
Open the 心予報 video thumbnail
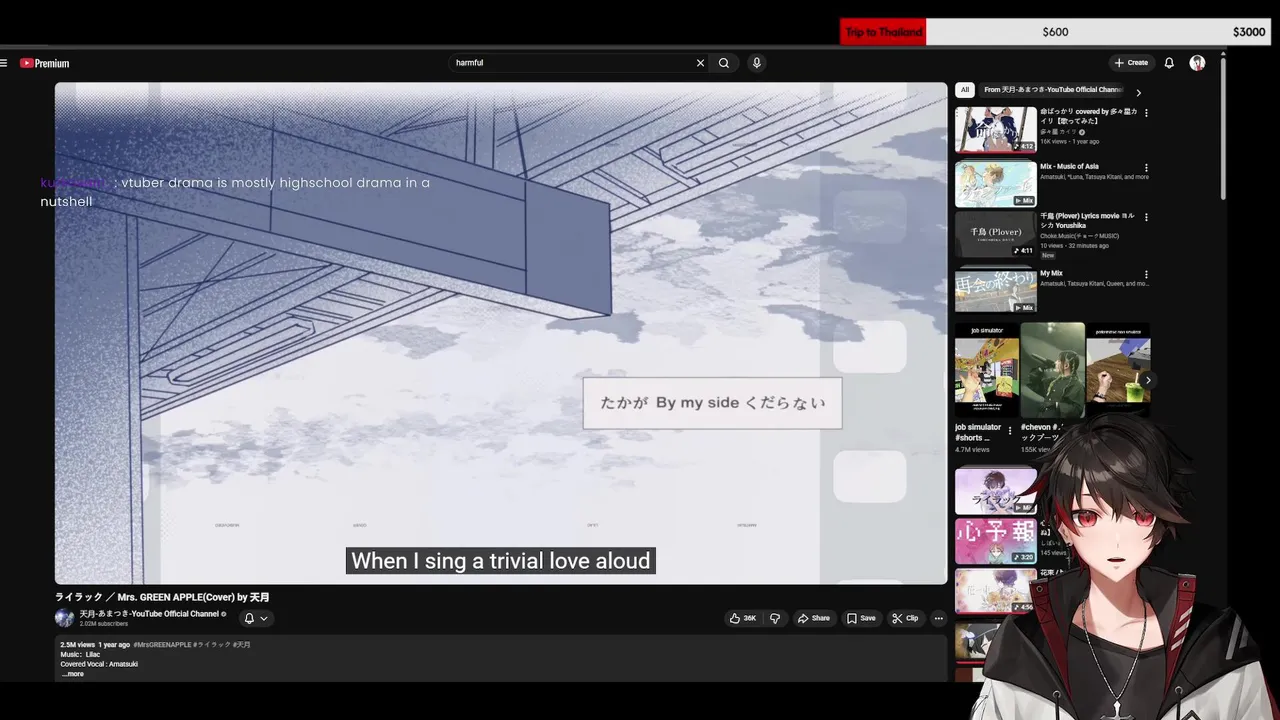996,541
